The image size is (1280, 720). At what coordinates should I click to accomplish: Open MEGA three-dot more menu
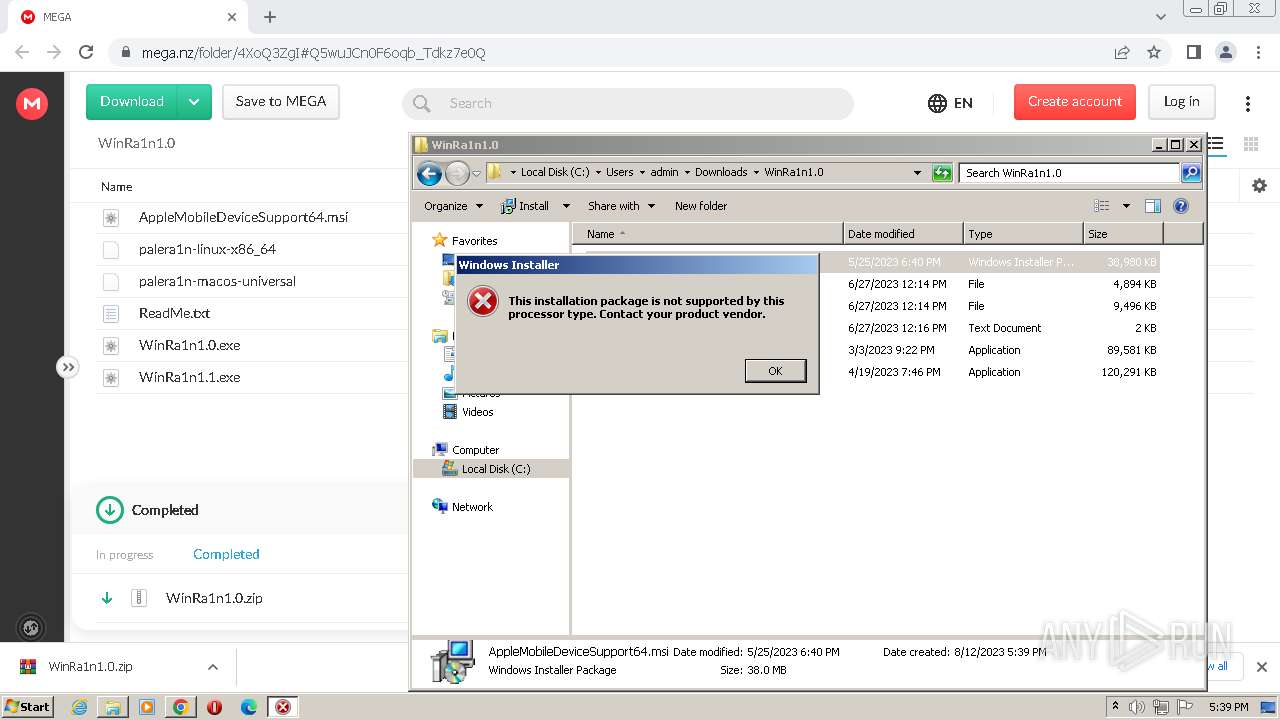[1248, 103]
